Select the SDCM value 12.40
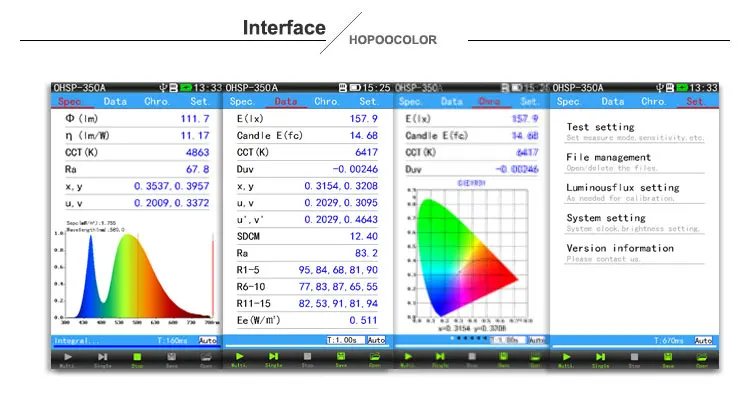 tap(364, 236)
